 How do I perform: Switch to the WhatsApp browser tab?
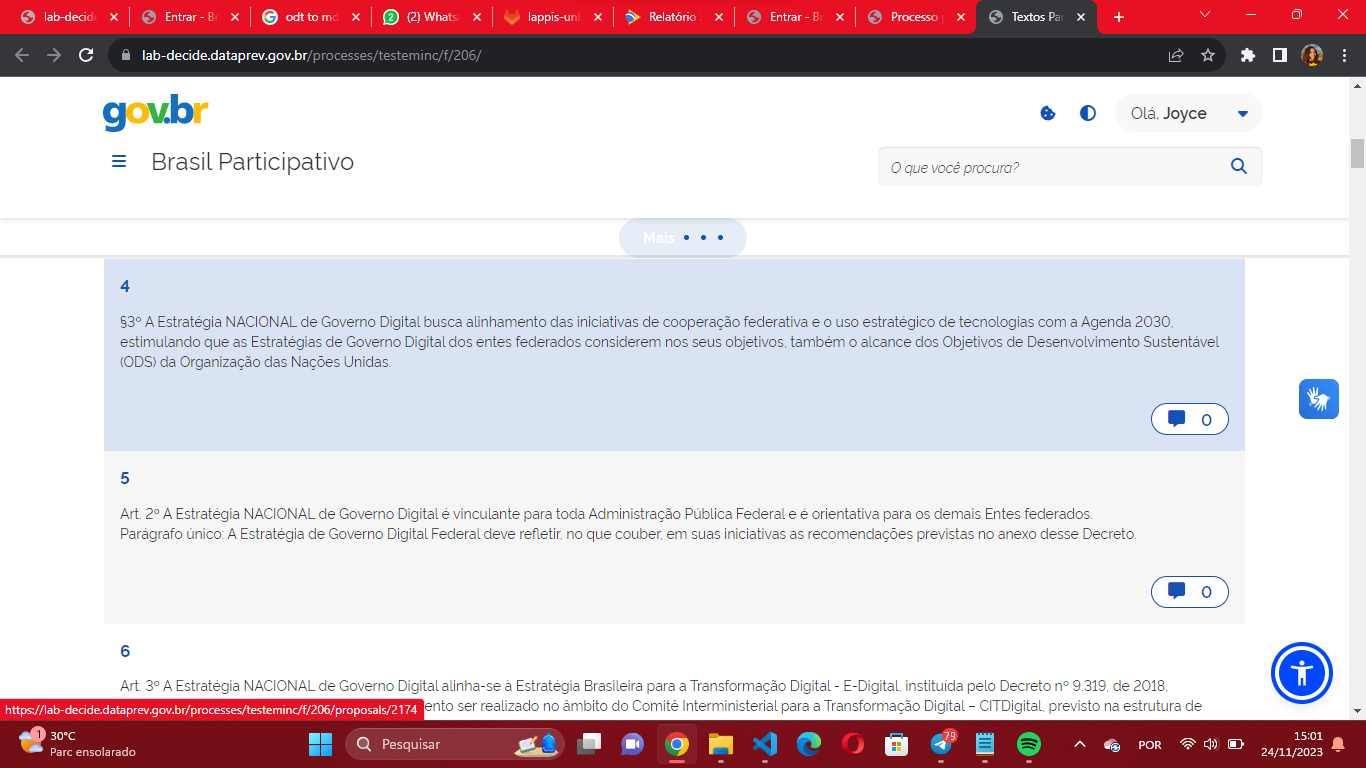click(430, 17)
